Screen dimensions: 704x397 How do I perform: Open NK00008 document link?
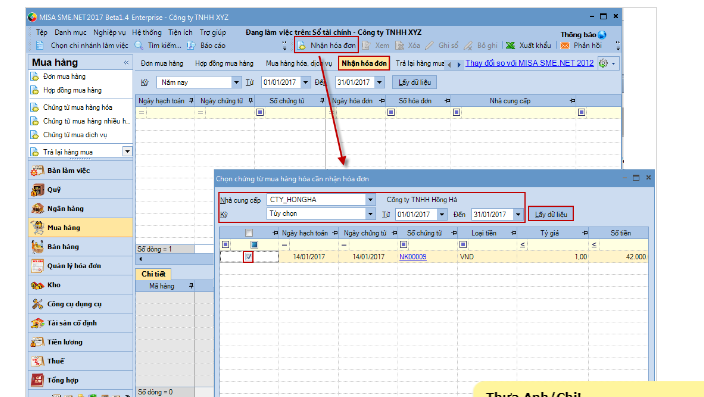pos(413,257)
